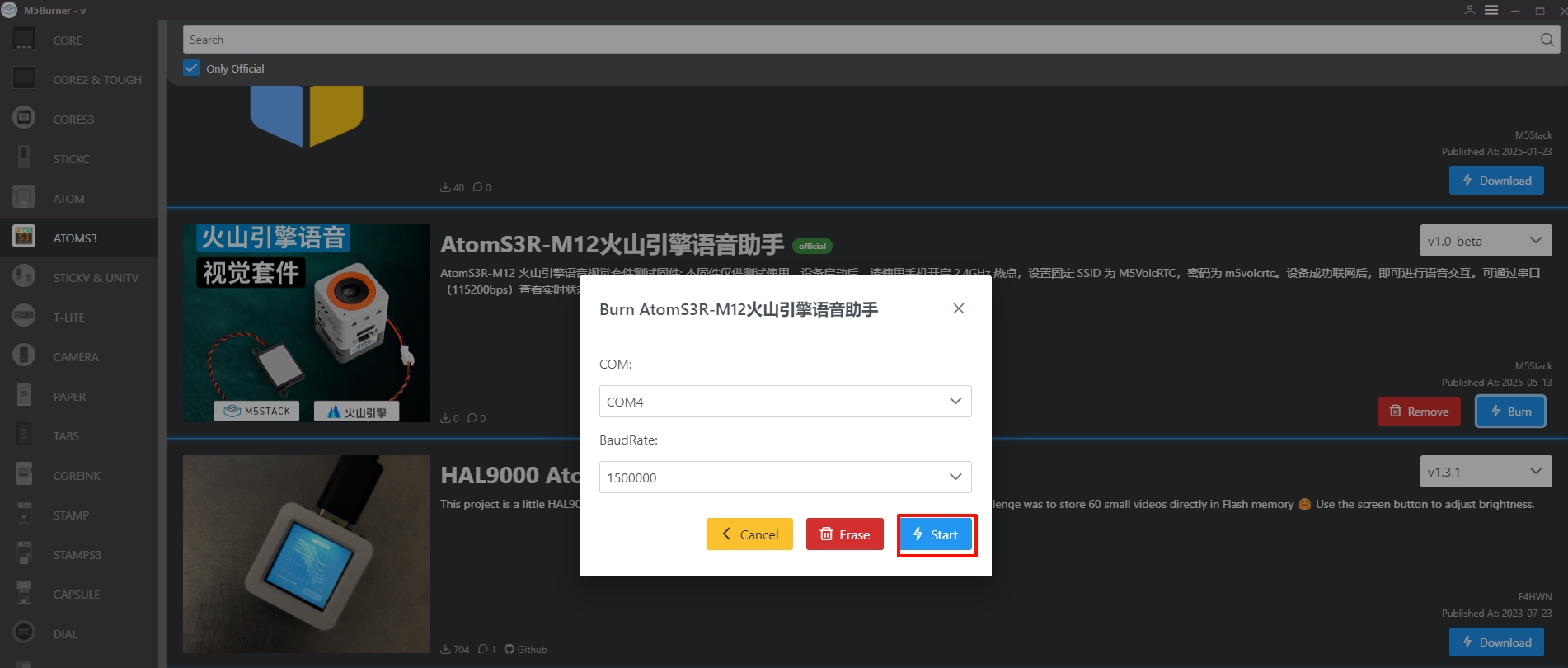
Task: Click the T-LITE device icon
Action: pos(24,316)
